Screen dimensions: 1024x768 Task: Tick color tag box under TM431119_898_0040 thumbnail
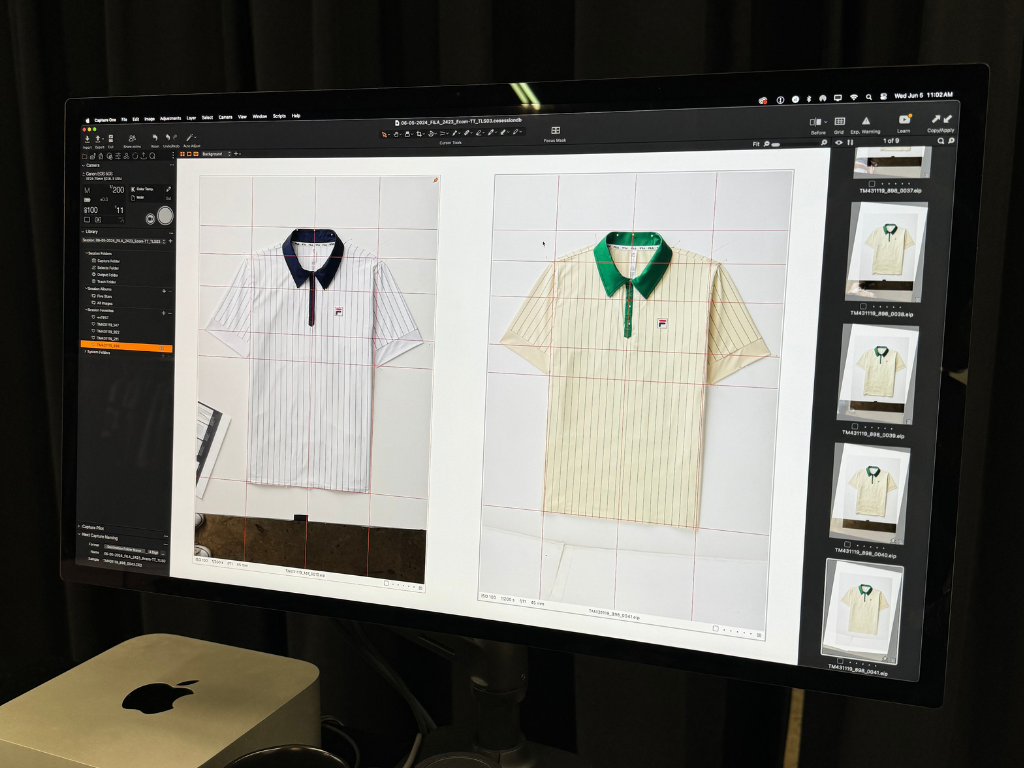tap(847, 545)
